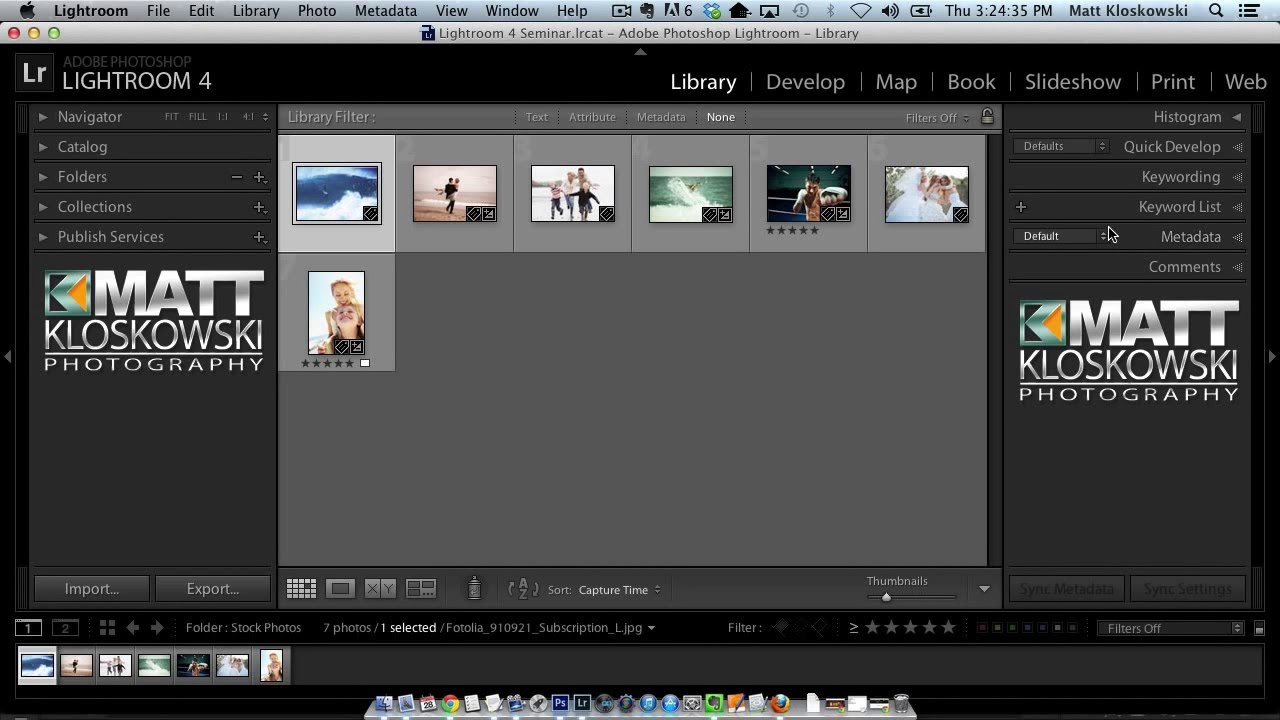Open second window display button 2
Image resolution: width=1280 pixels, height=720 pixels.
(x=65, y=628)
